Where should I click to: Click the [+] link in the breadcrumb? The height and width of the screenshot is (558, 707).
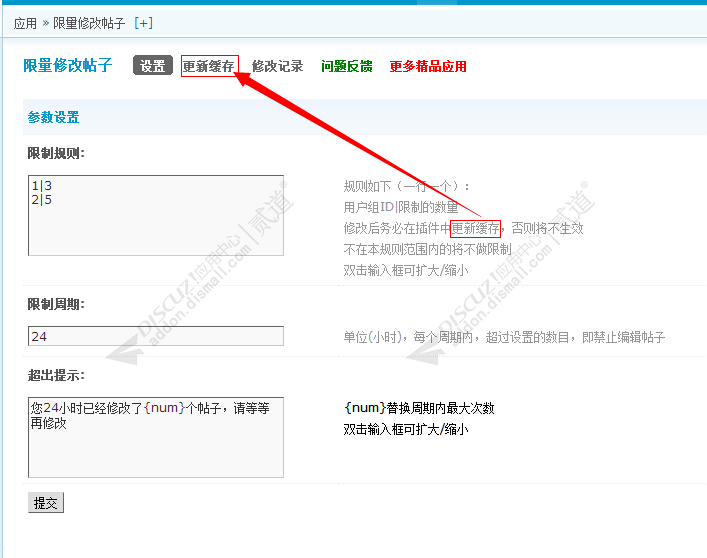click(x=144, y=23)
